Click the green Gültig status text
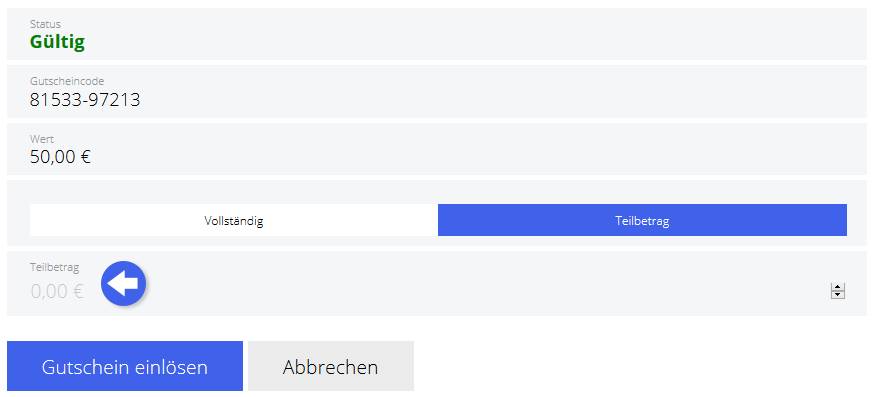The image size is (874, 397). (x=57, y=42)
